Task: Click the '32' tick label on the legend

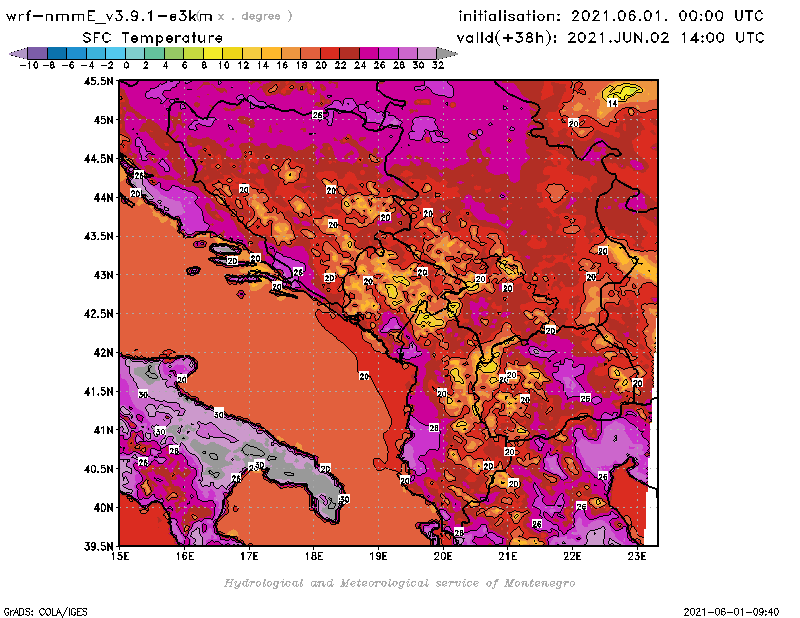Action: pos(438,65)
